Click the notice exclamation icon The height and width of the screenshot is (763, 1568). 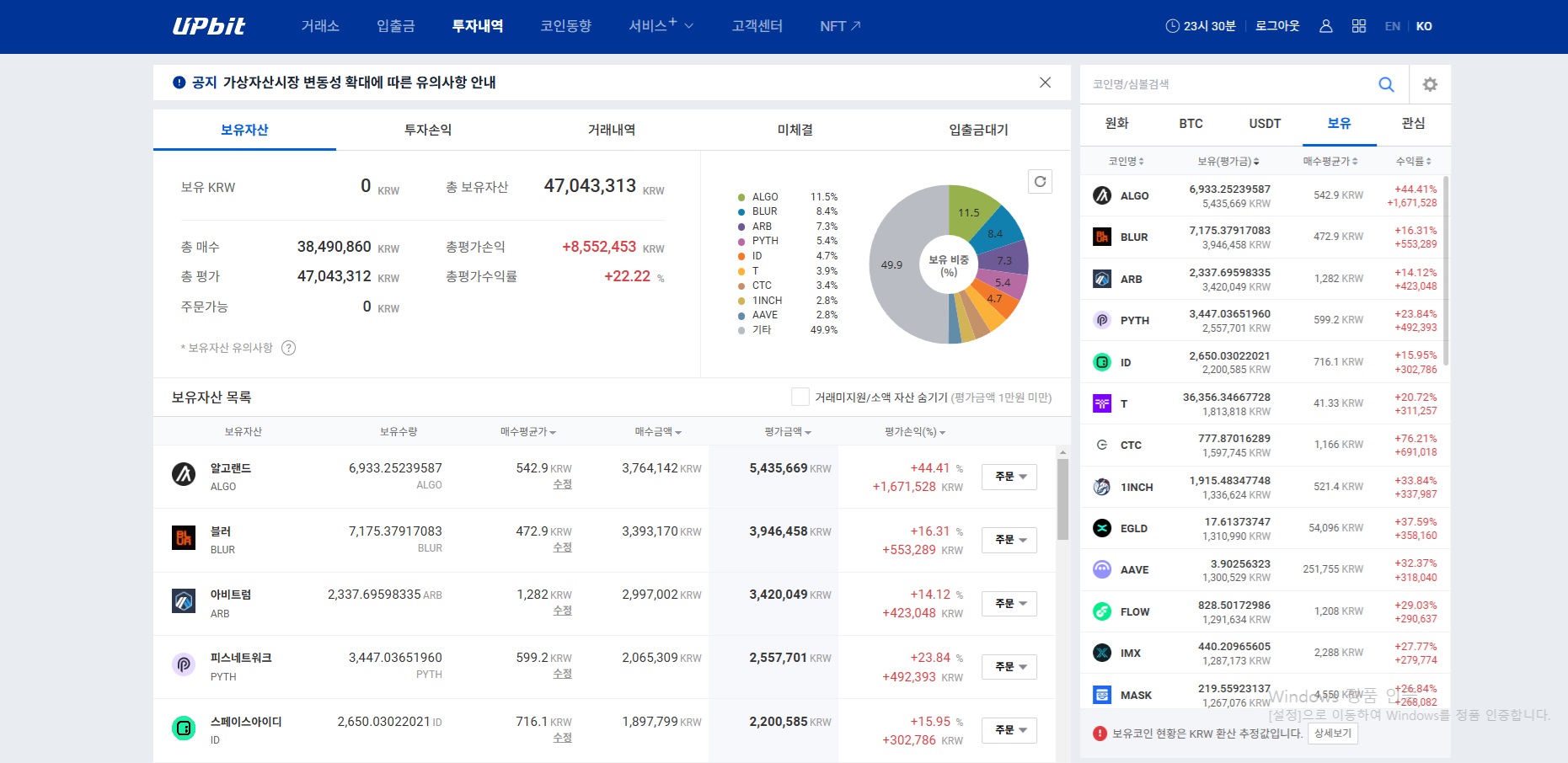[179, 83]
